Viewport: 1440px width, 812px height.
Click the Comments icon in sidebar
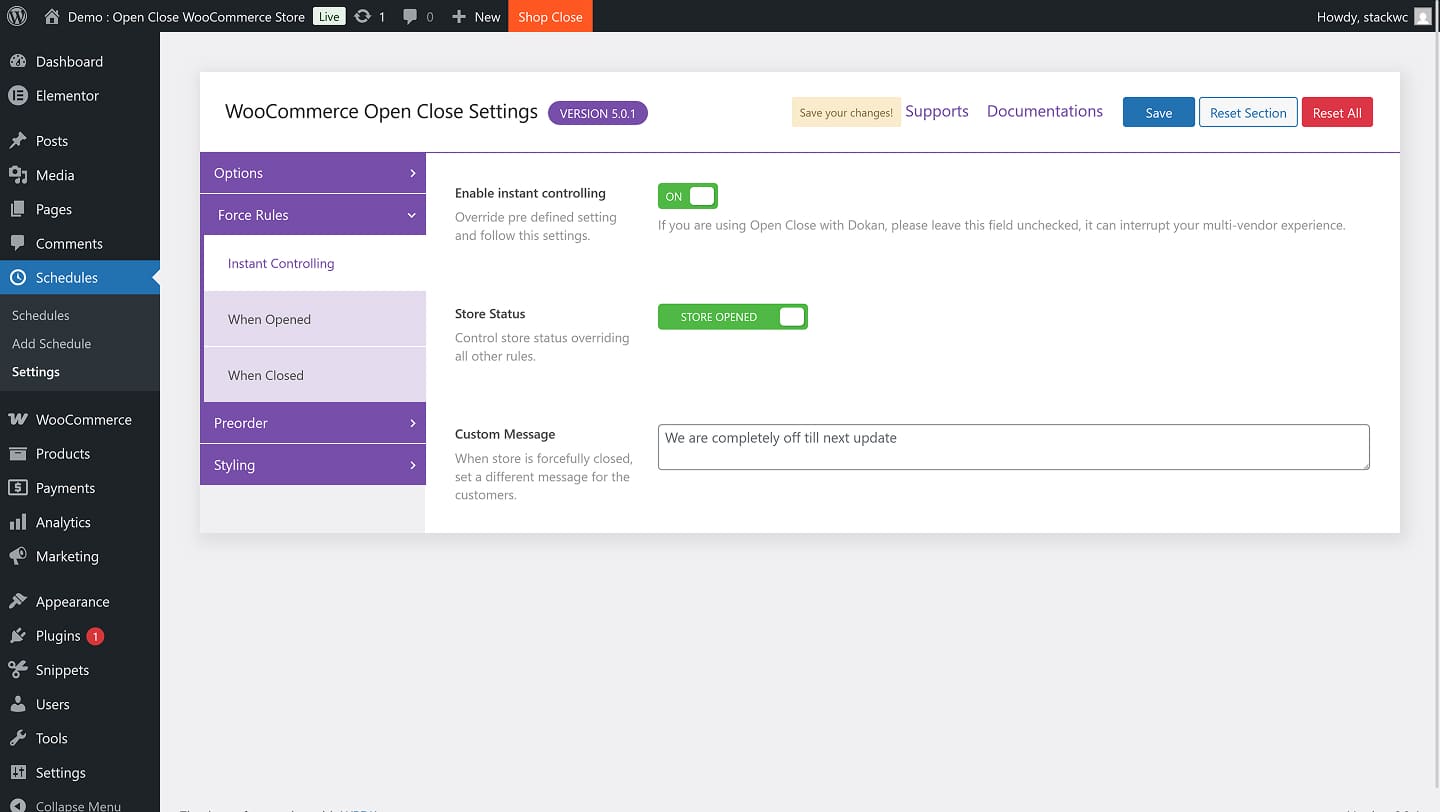tap(18, 243)
